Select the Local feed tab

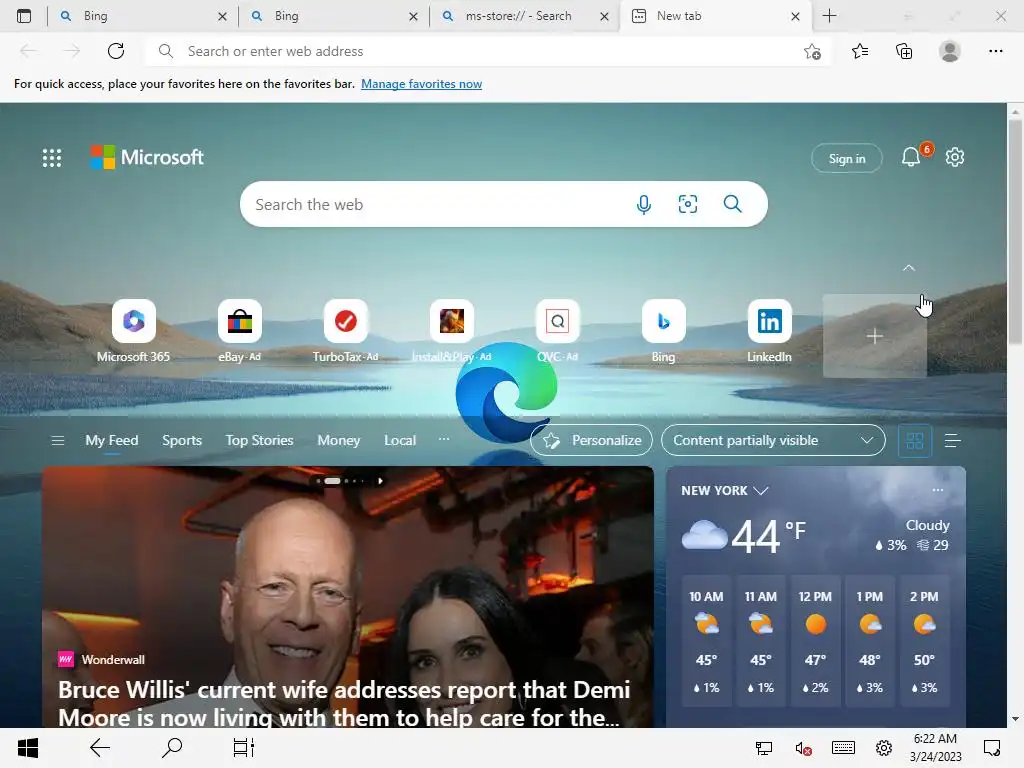400,440
